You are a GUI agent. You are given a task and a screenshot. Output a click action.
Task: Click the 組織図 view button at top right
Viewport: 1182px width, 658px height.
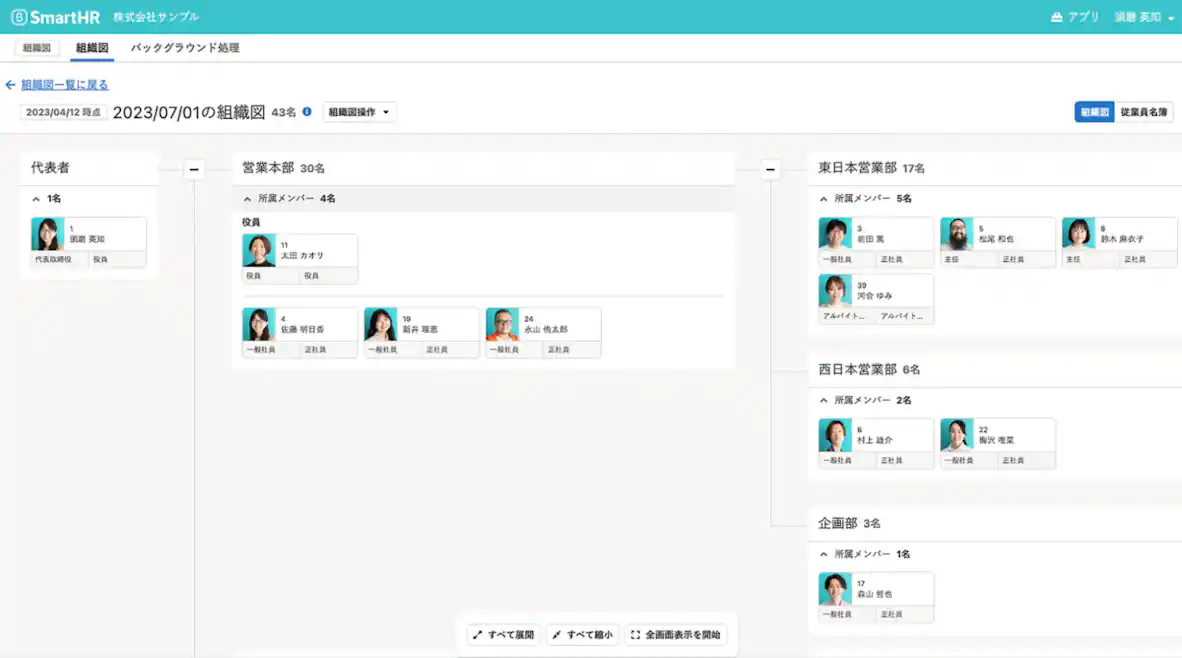pyautogui.click(x=1095, y=111)
